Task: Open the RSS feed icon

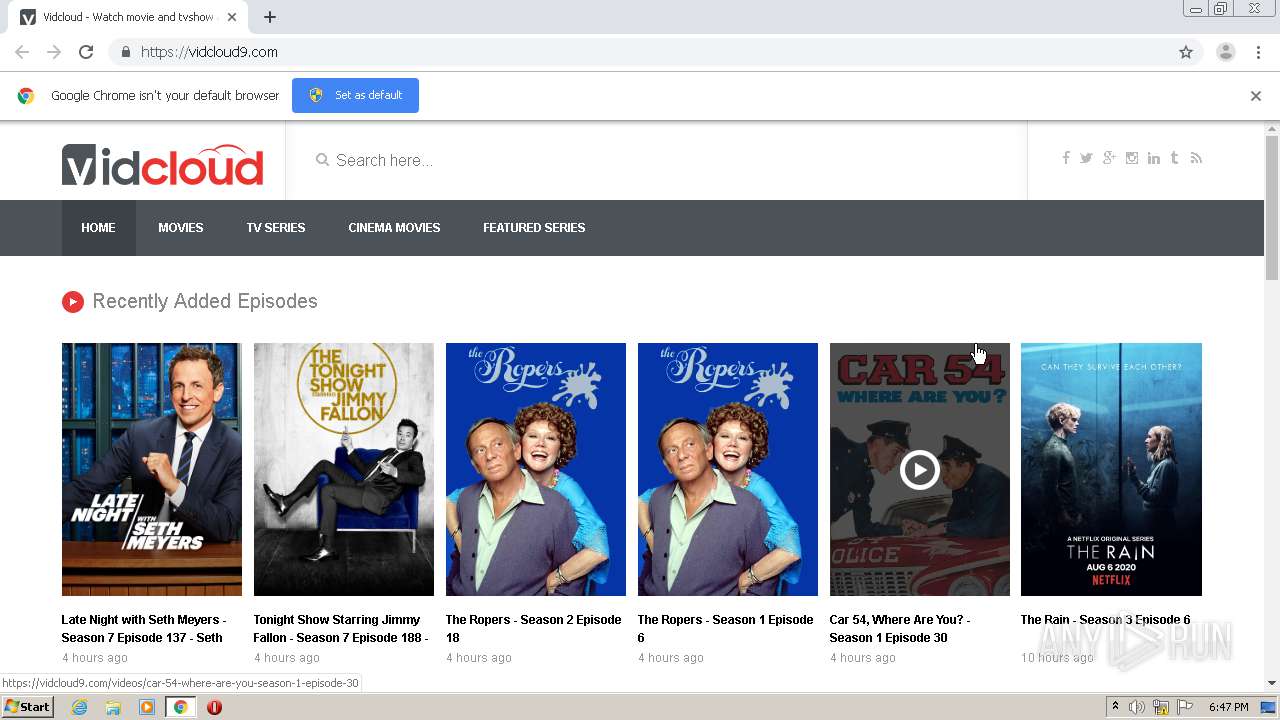Action: tap(1196, 158)
